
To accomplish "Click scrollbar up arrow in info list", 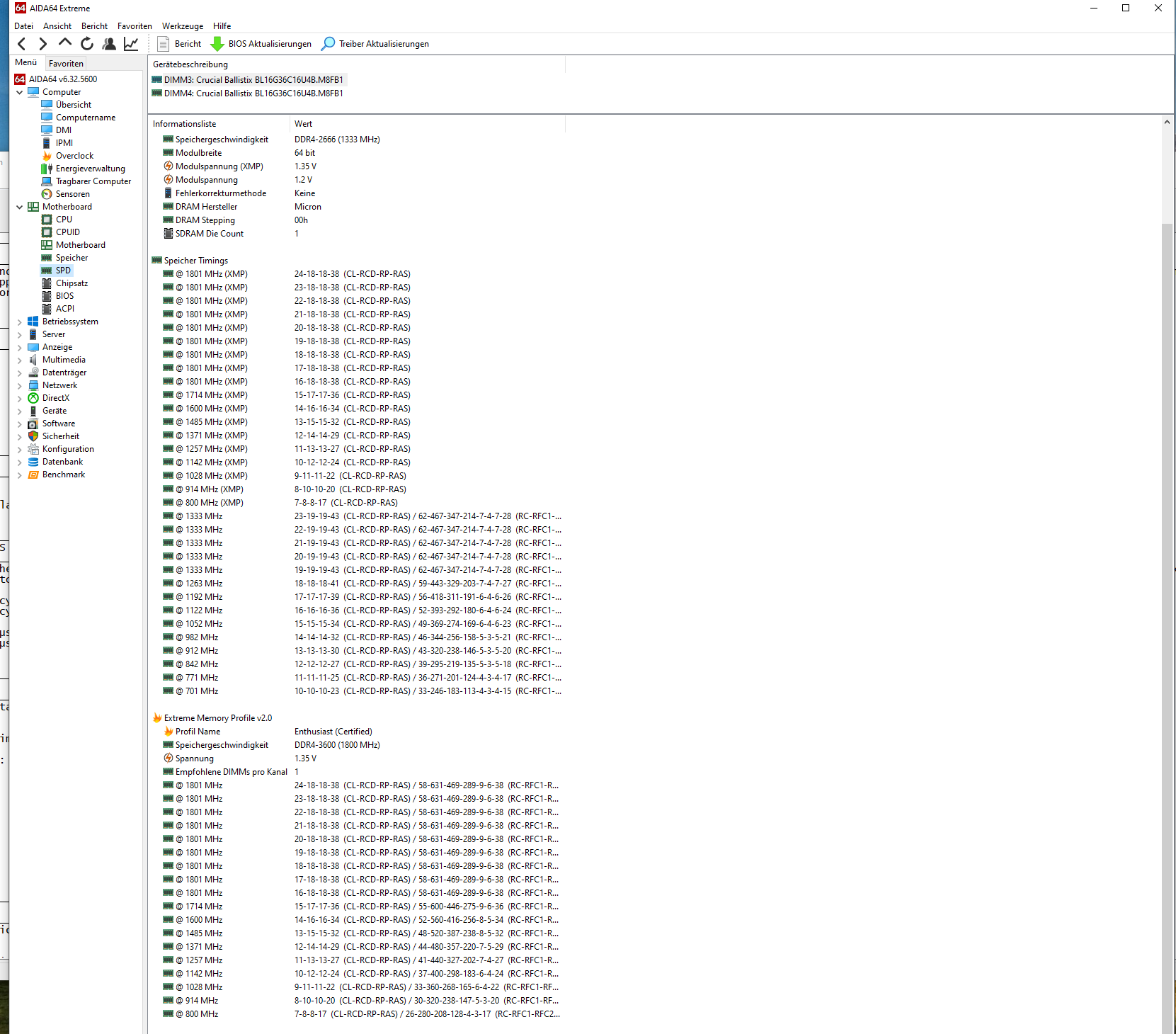I will tap(1167, 123).
